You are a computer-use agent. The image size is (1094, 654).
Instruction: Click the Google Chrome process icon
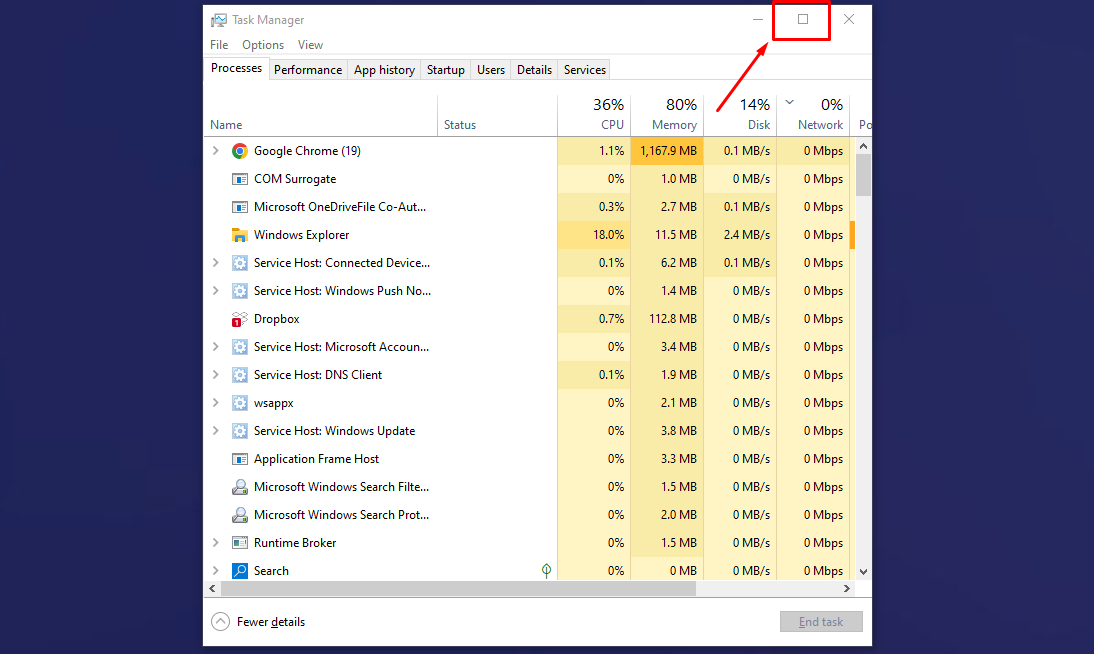239,151
